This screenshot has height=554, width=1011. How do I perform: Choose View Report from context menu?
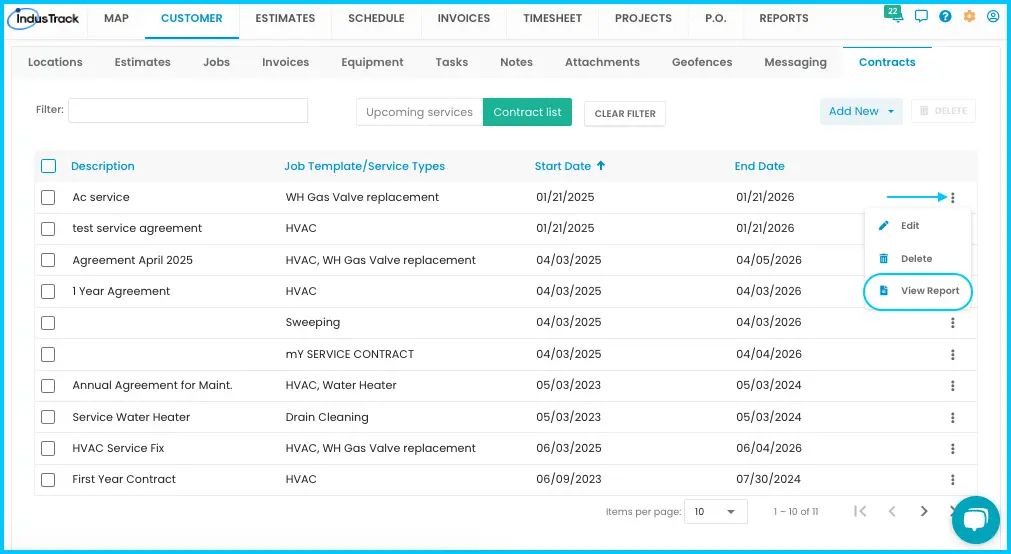[x=918, y=291]
